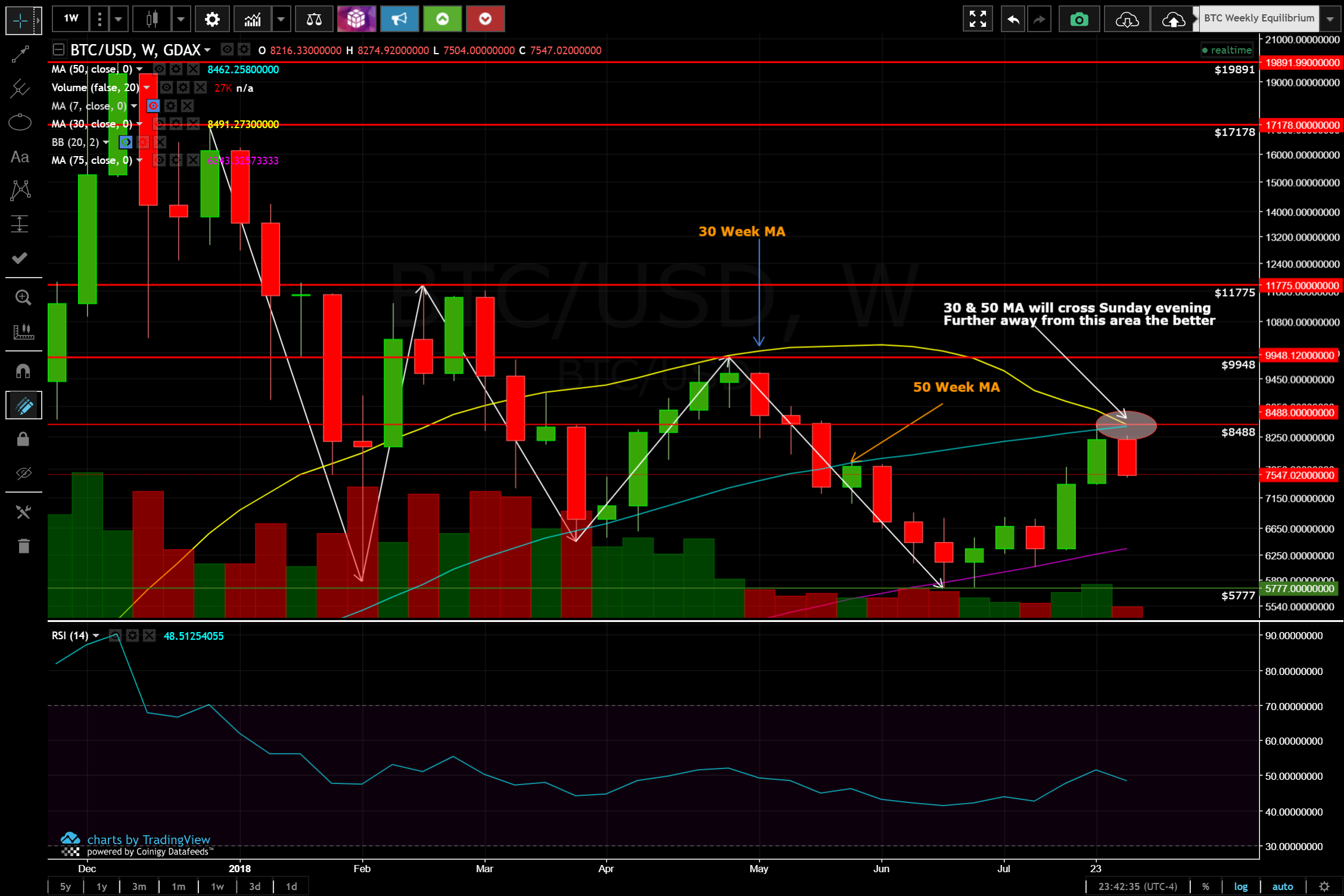The width and height of the screenshot is (1344, 896).
Task: Select the trend line drawing tool
Action: pos(20,54)
